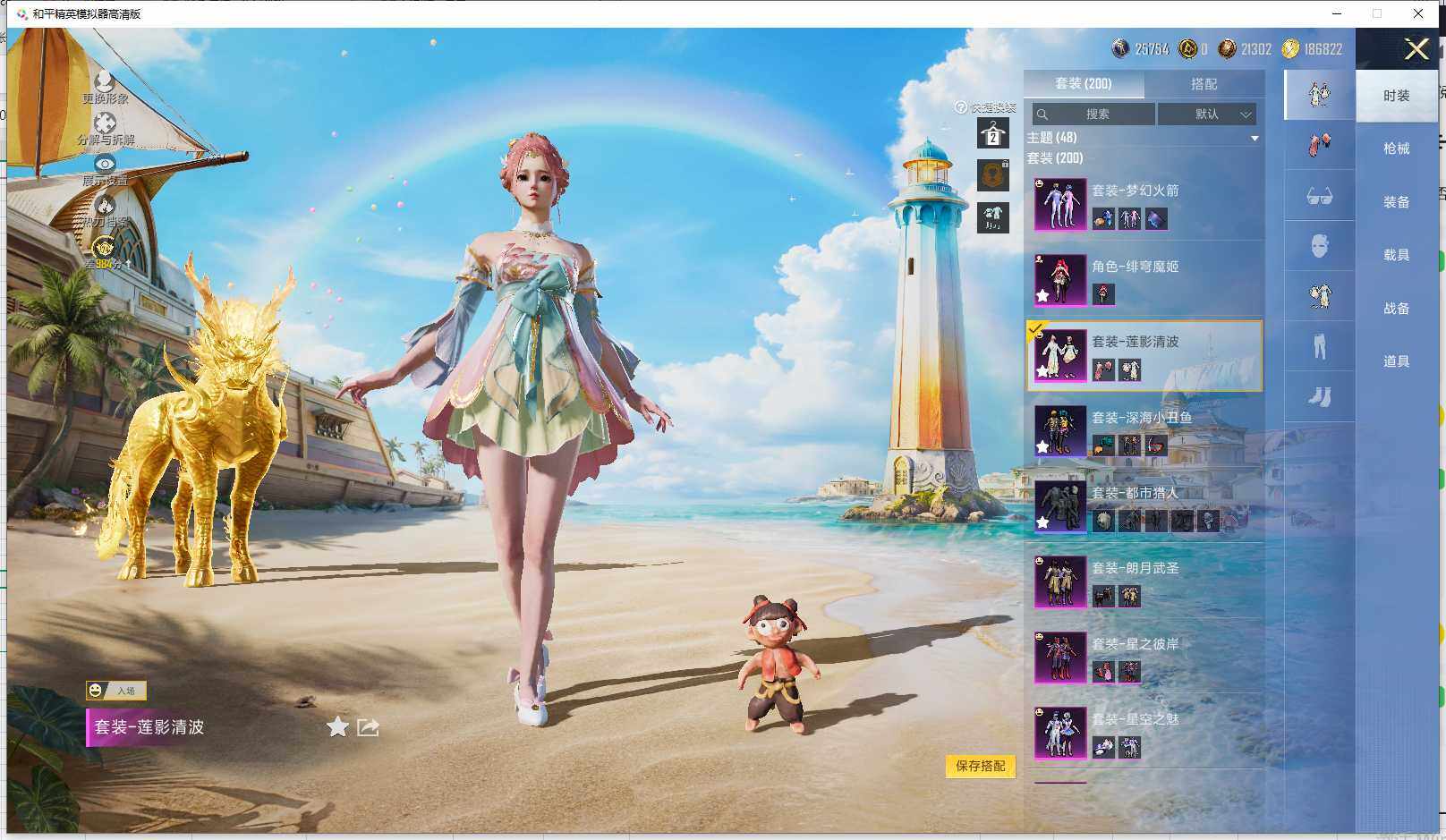Open the 战备 menu tab
Viewport: 1446px width, 840px height.
[x=1396, y=309]
